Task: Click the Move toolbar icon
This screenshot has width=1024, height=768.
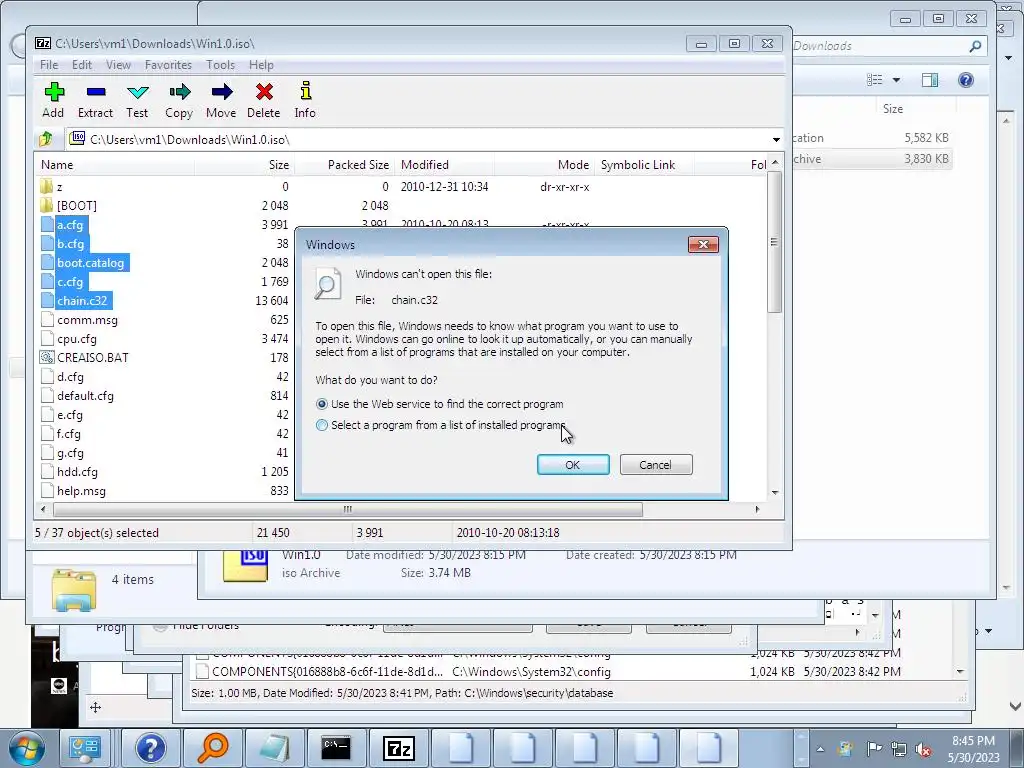Action: tap(221, 92)
